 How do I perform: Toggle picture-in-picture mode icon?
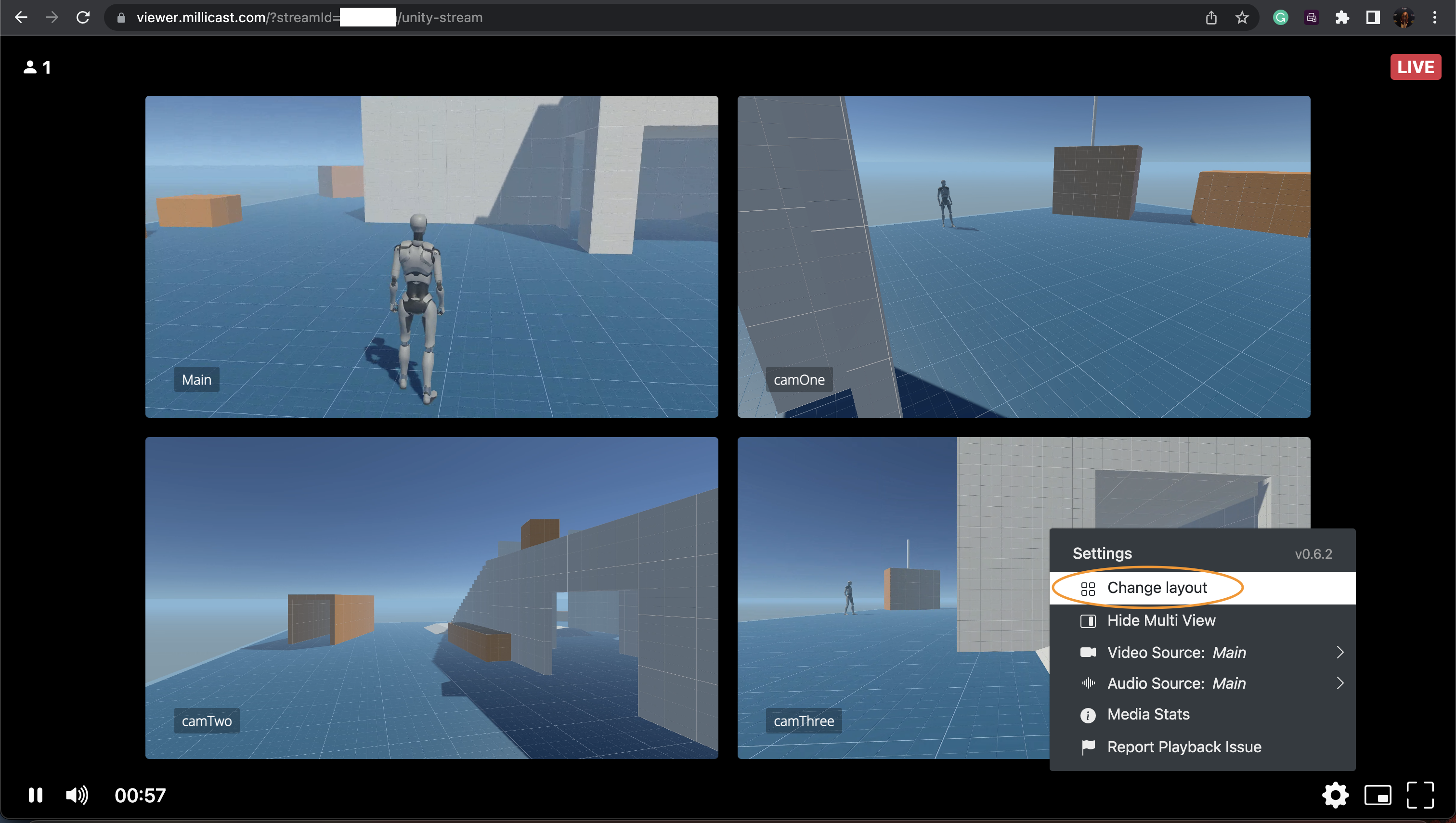1378,795
